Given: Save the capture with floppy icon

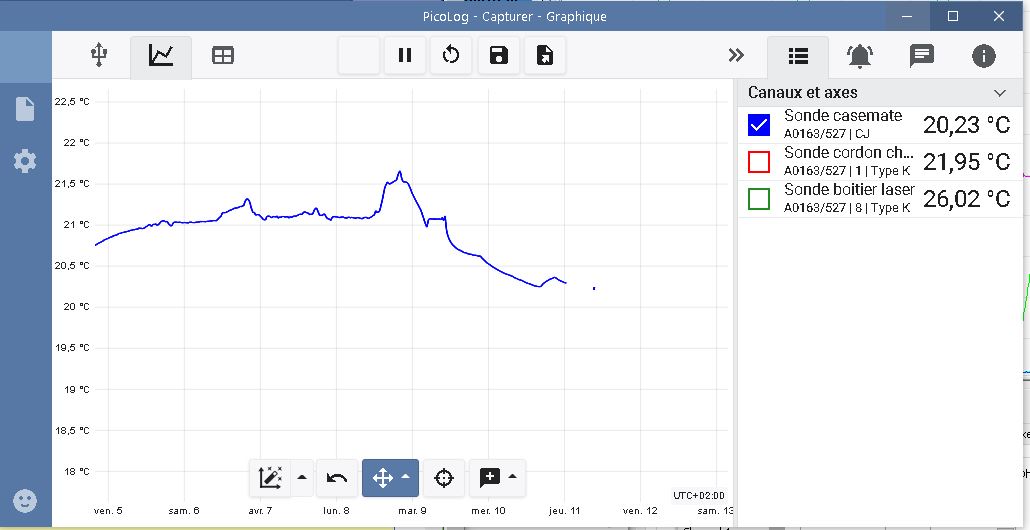Looking at the screenshot, I should pyautogui.click(x=498, y=56).
